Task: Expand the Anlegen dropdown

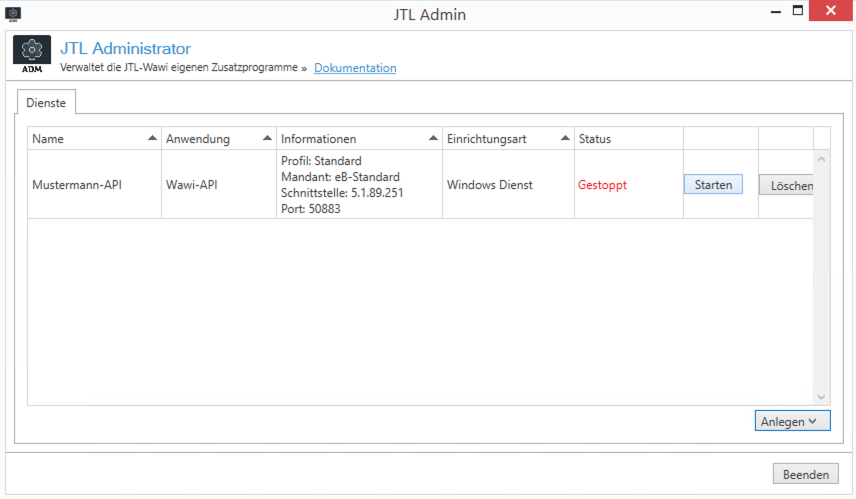Action: [x=792, y=422]
